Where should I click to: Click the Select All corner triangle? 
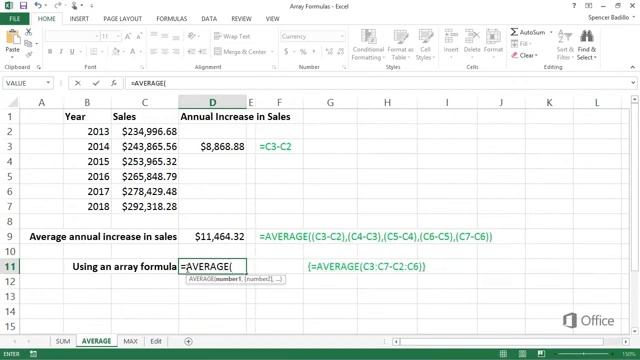coord(13,102)
